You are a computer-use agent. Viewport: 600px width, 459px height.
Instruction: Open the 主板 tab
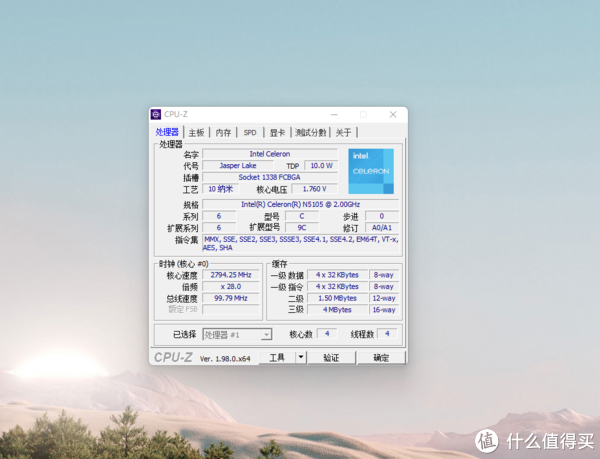pos(196,132)
